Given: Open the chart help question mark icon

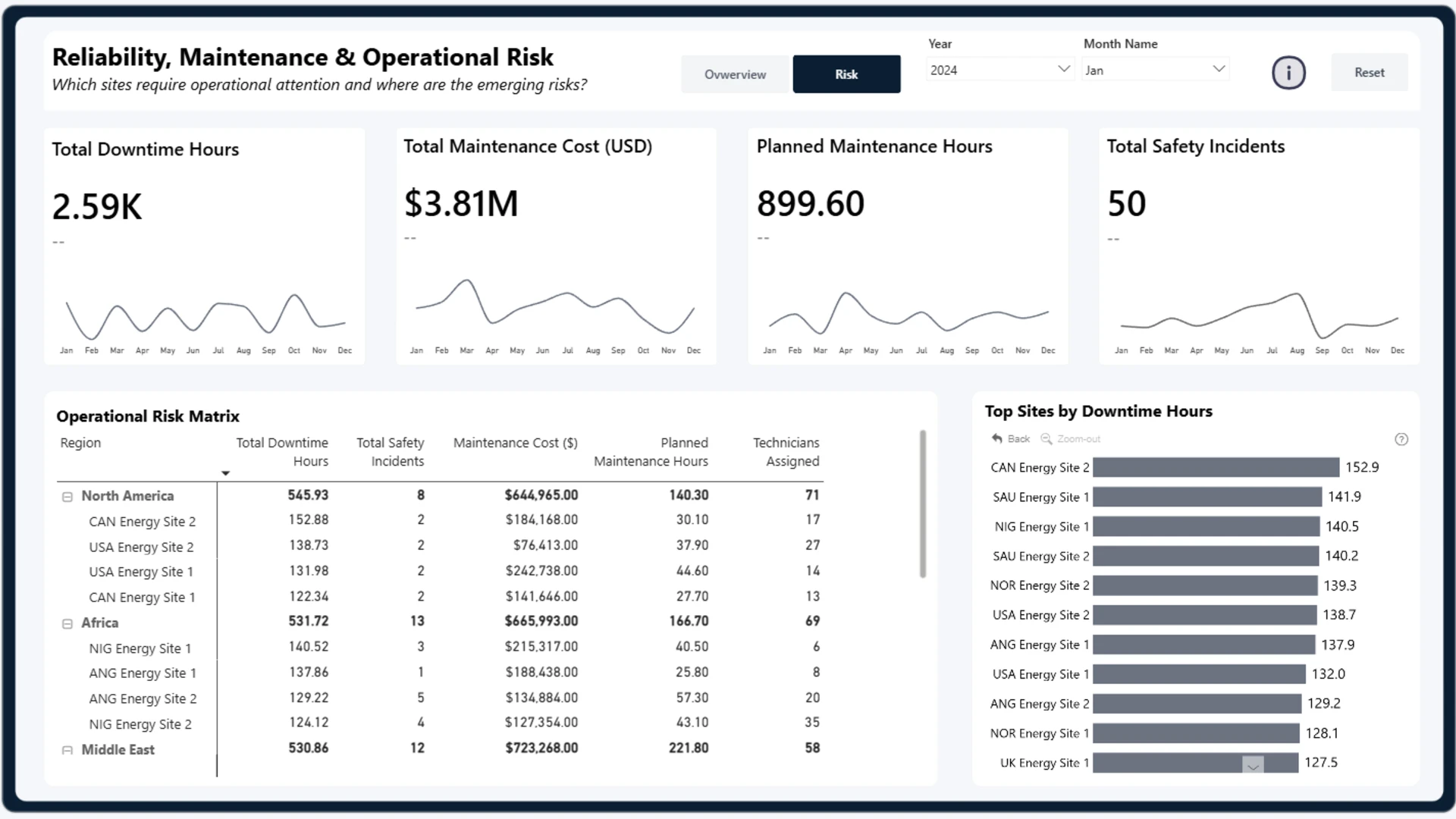Looking at the screenshot, I should click(1401, 439).
